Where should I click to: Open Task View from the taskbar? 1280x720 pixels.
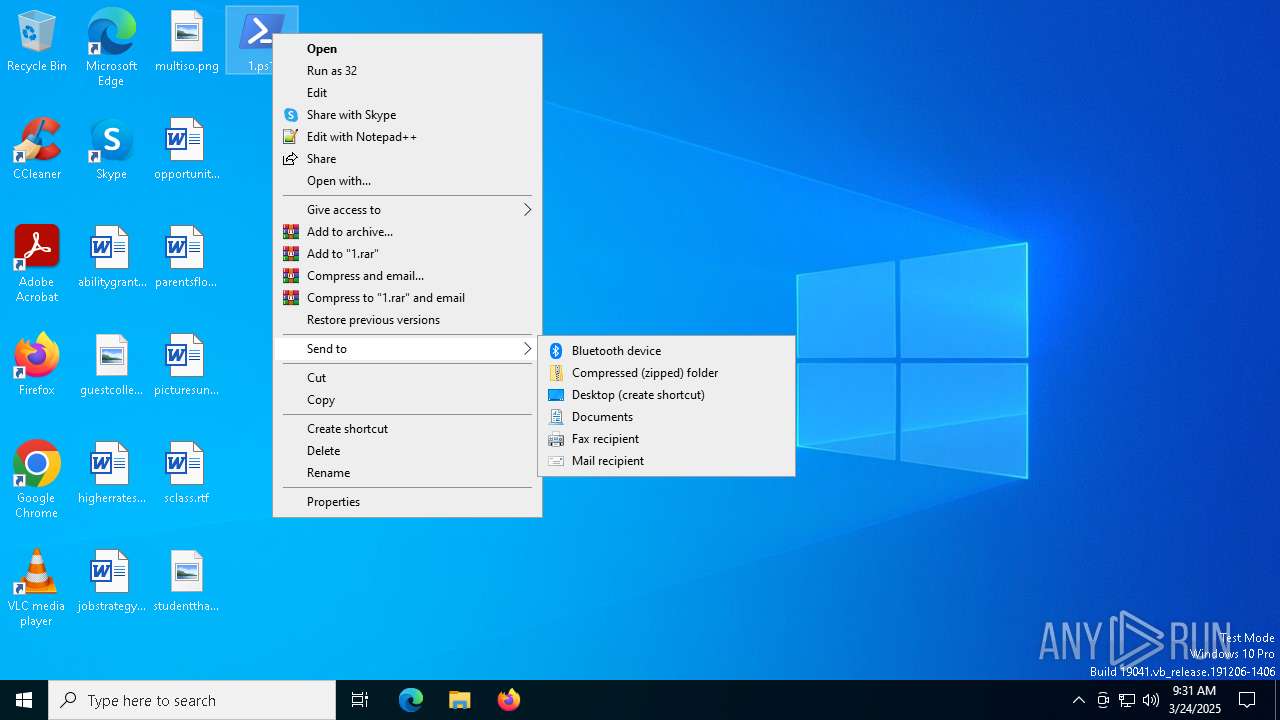tap(360, 700)
